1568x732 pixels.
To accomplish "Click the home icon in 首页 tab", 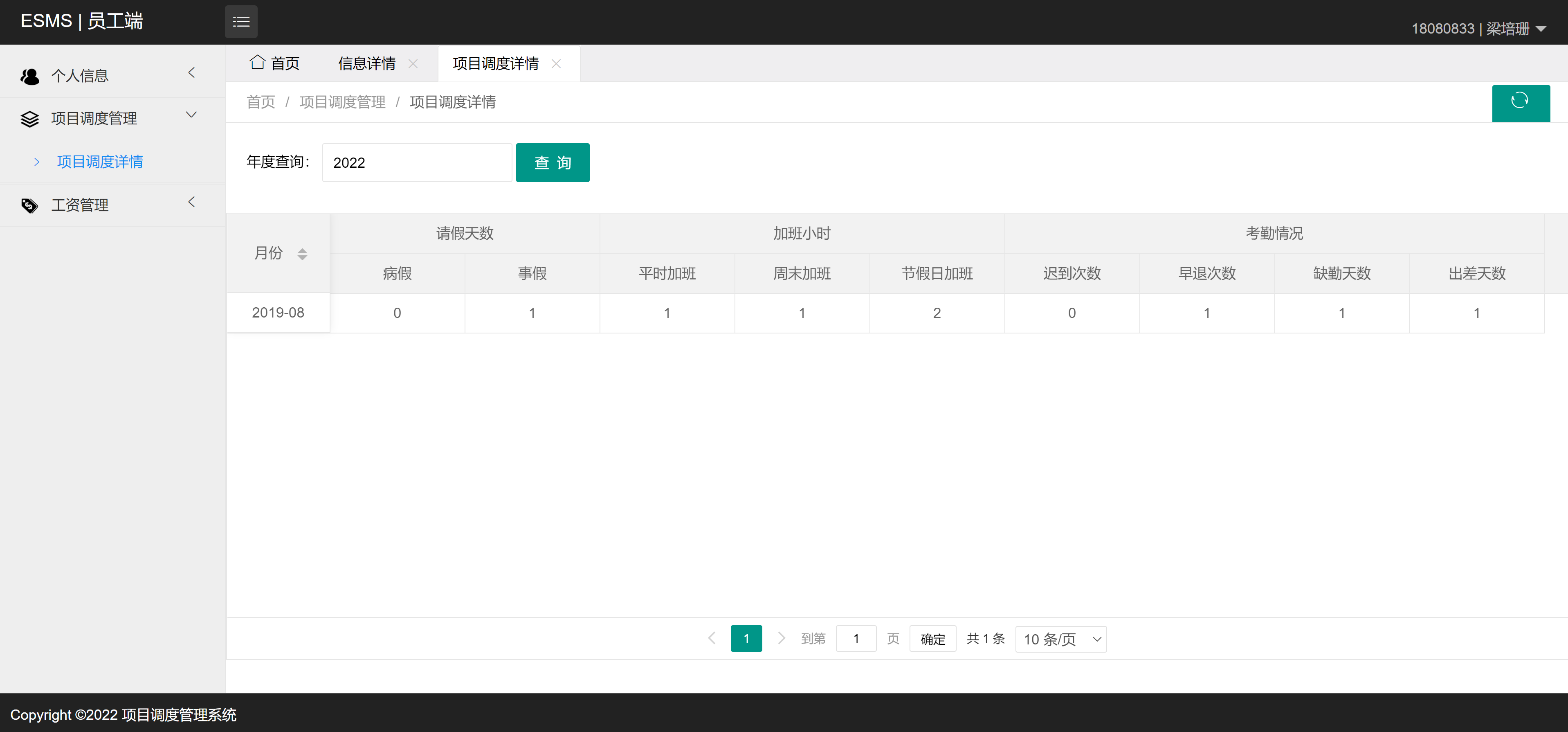I will point(257,62).
